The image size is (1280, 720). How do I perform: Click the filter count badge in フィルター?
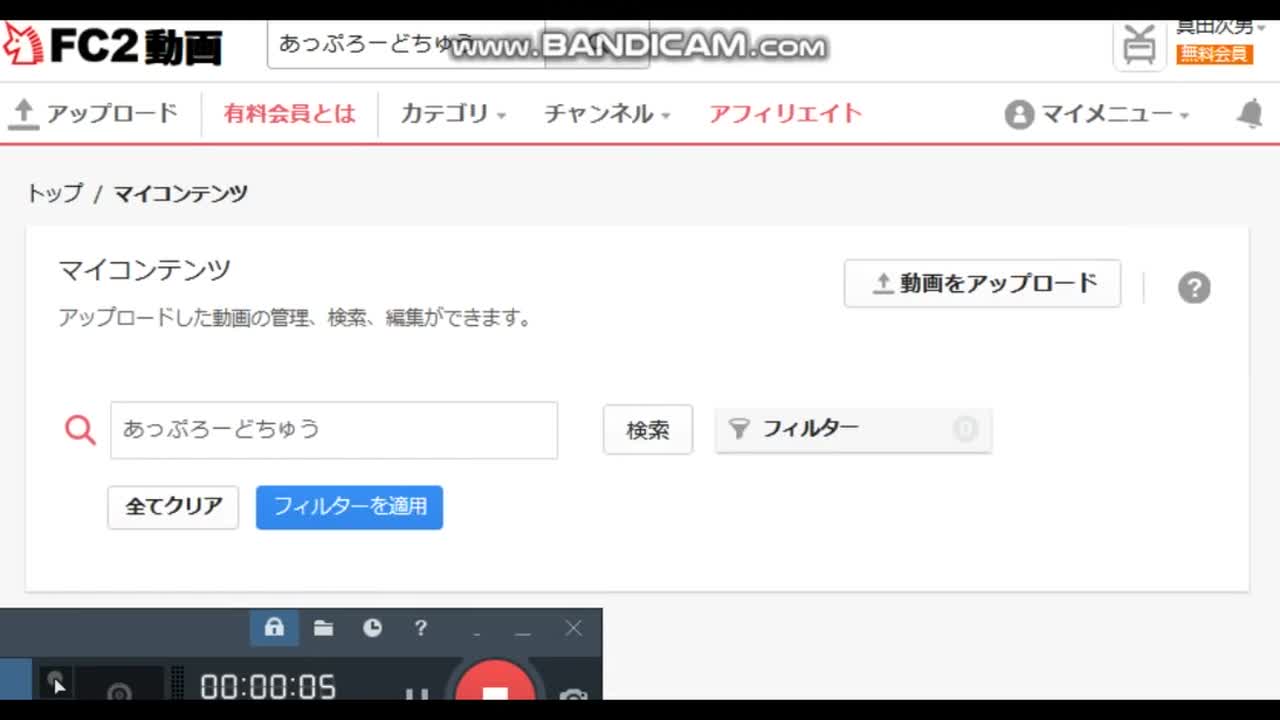(965, 429)
